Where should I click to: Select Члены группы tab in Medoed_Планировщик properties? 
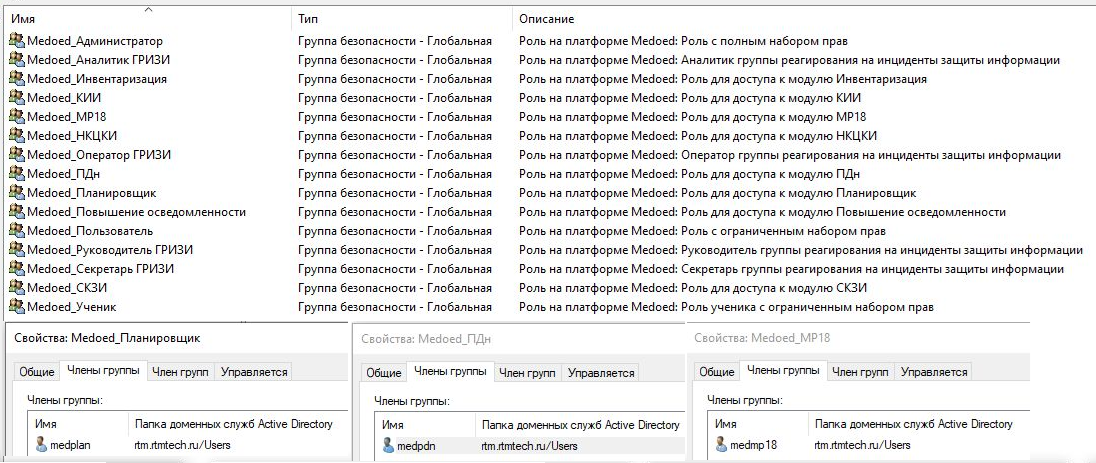point(103,371)
